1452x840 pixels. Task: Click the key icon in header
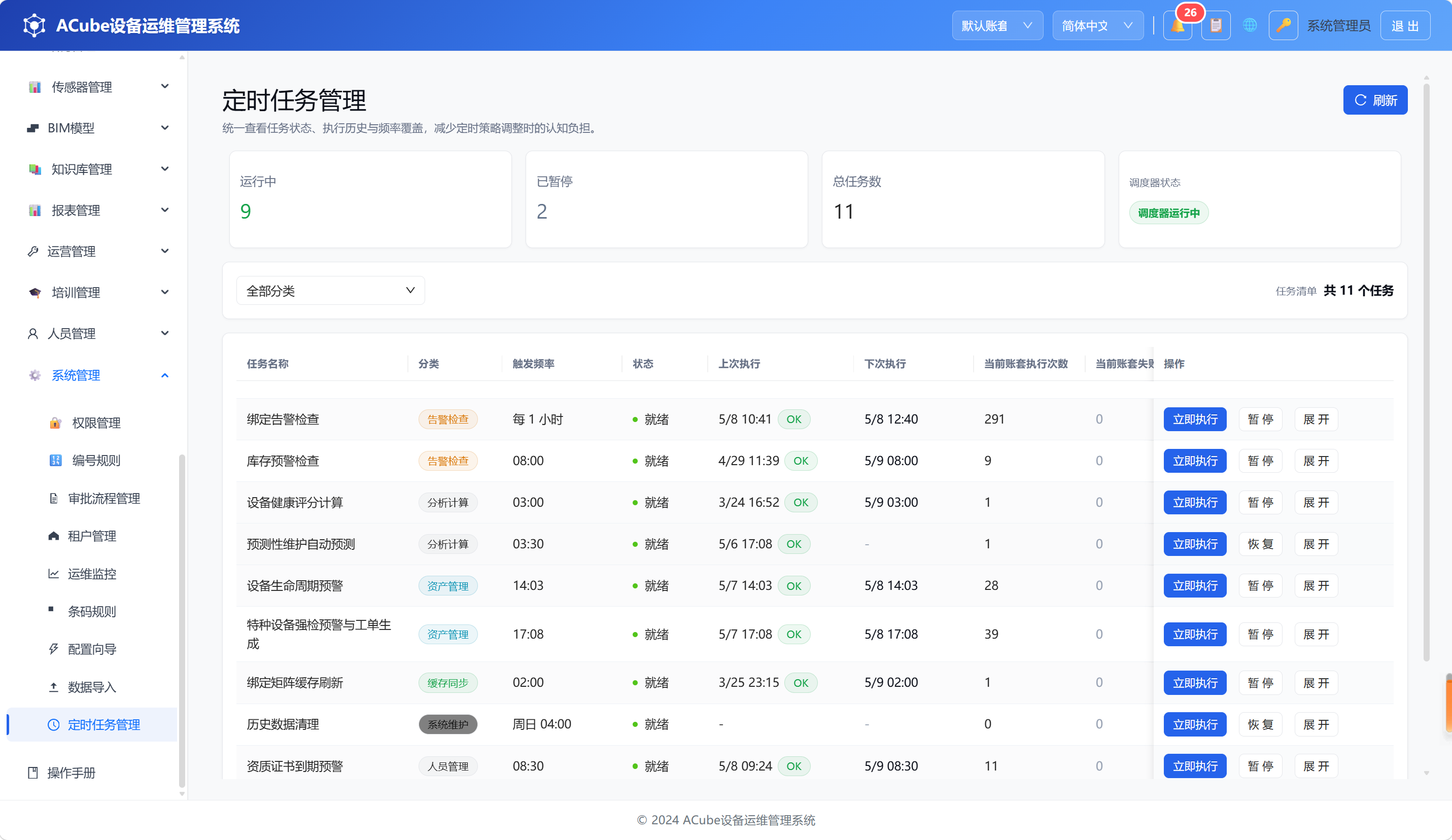[x=1283, y=26]
